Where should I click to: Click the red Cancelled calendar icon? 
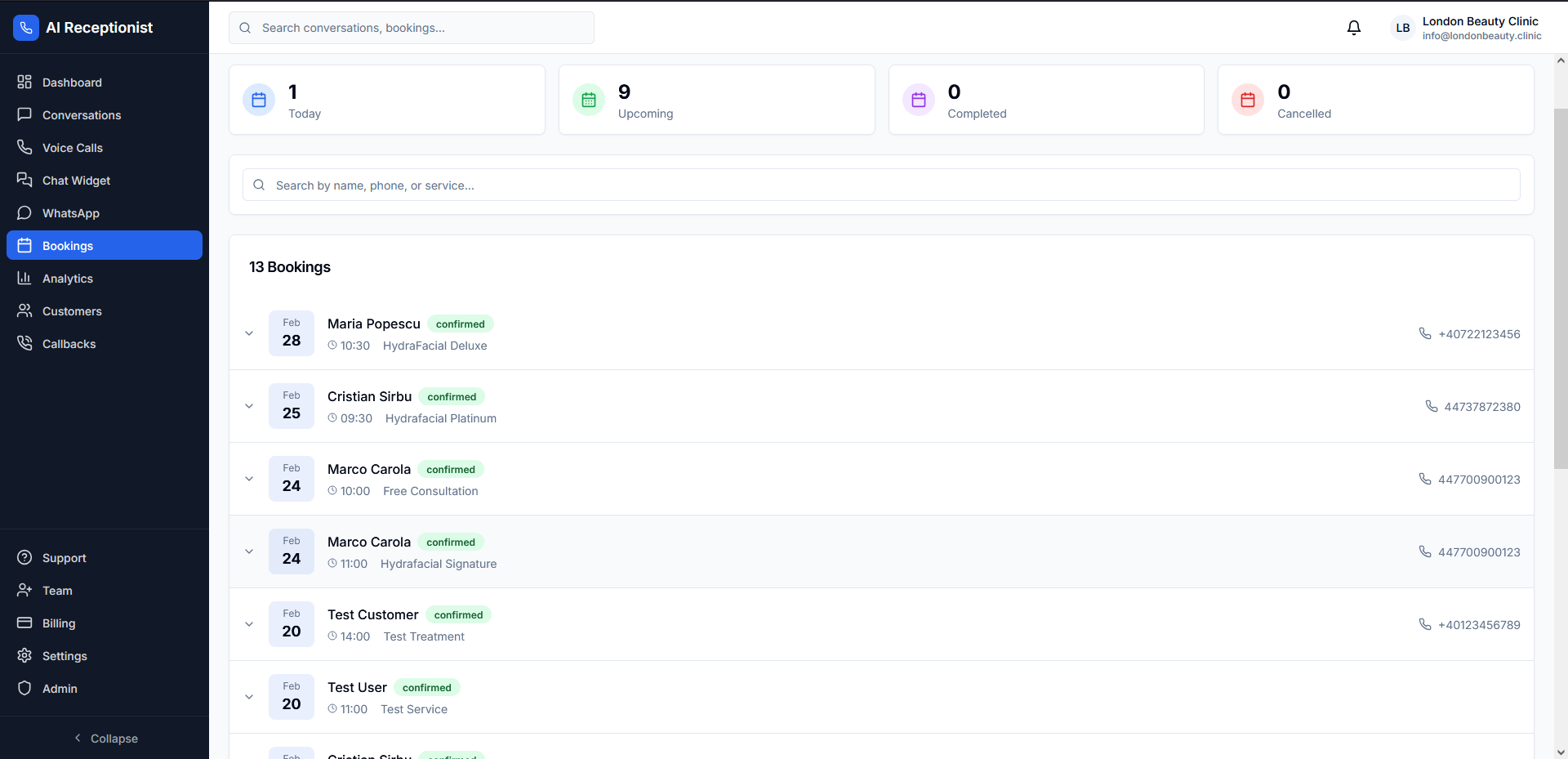[1247, 100]
